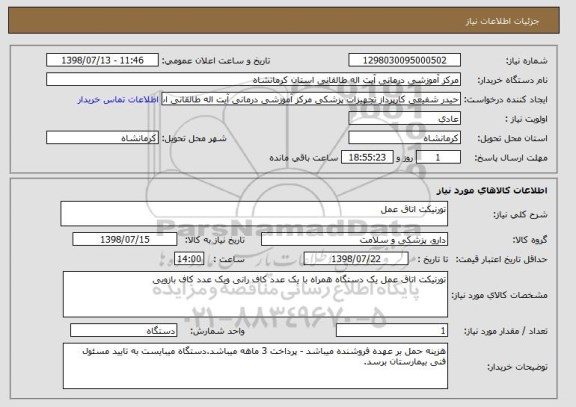The width and height of the screenshot is (576, 407).
Task: Click the شرح کلی نیاز text box
Action: (x=254, y=214)
